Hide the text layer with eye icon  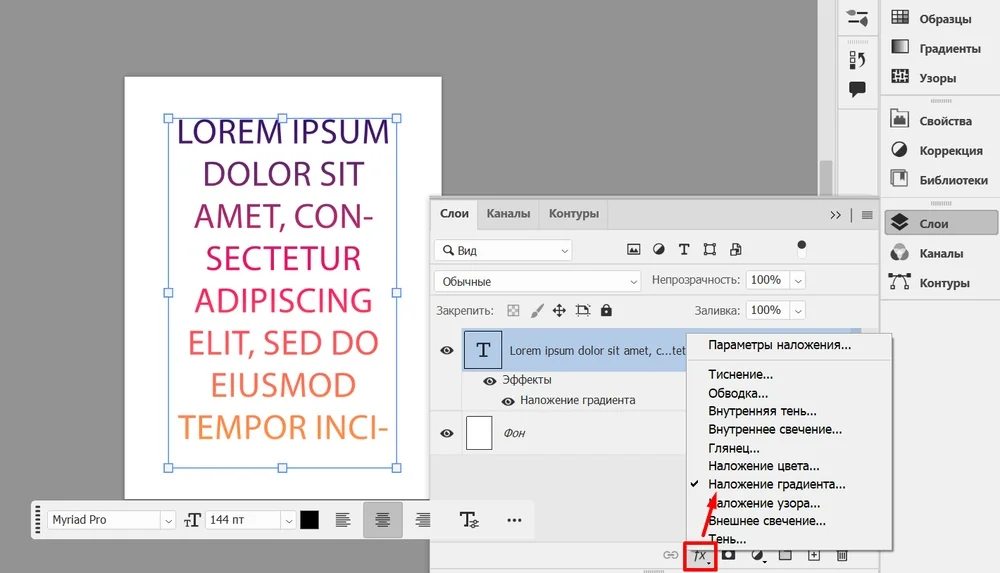[x=447, y=351]
